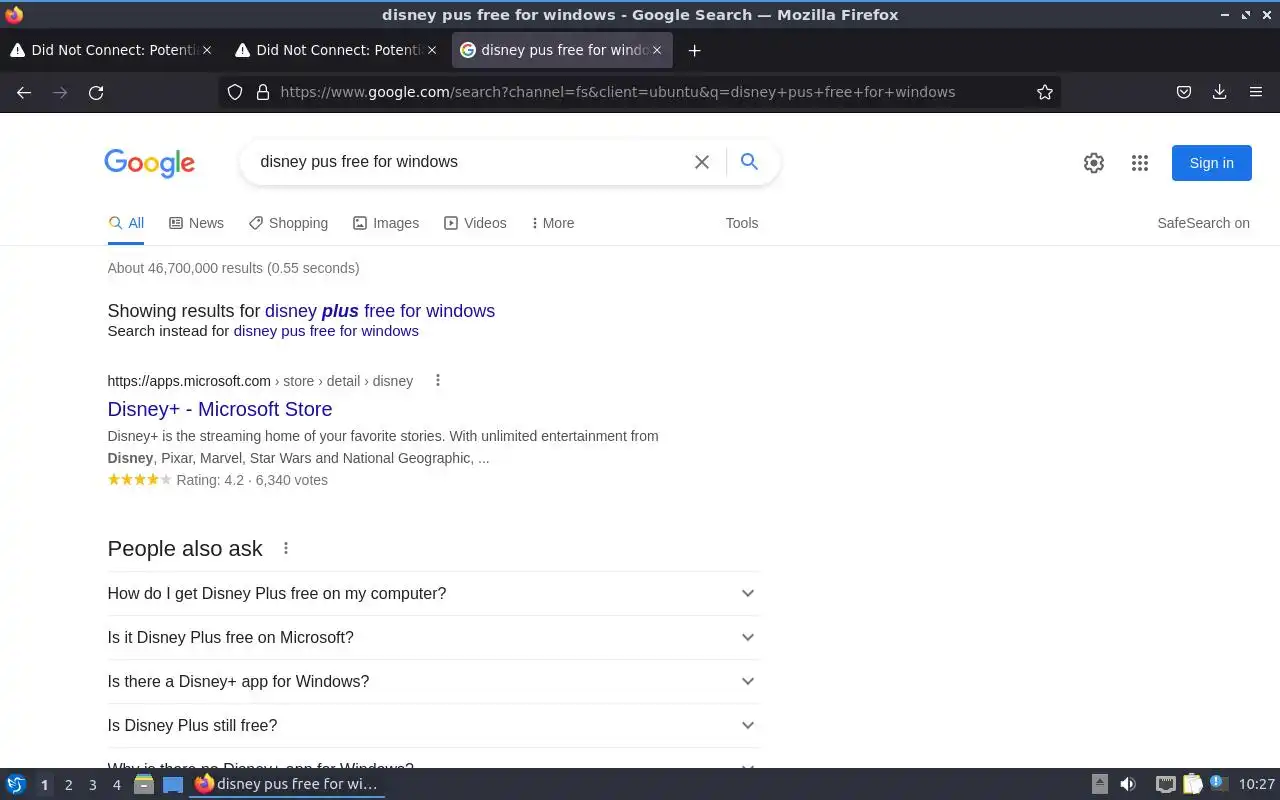Open options dots beside apps.microsoft.com result
Viewport: 1280px width, 800px height.
coord(437,380)
